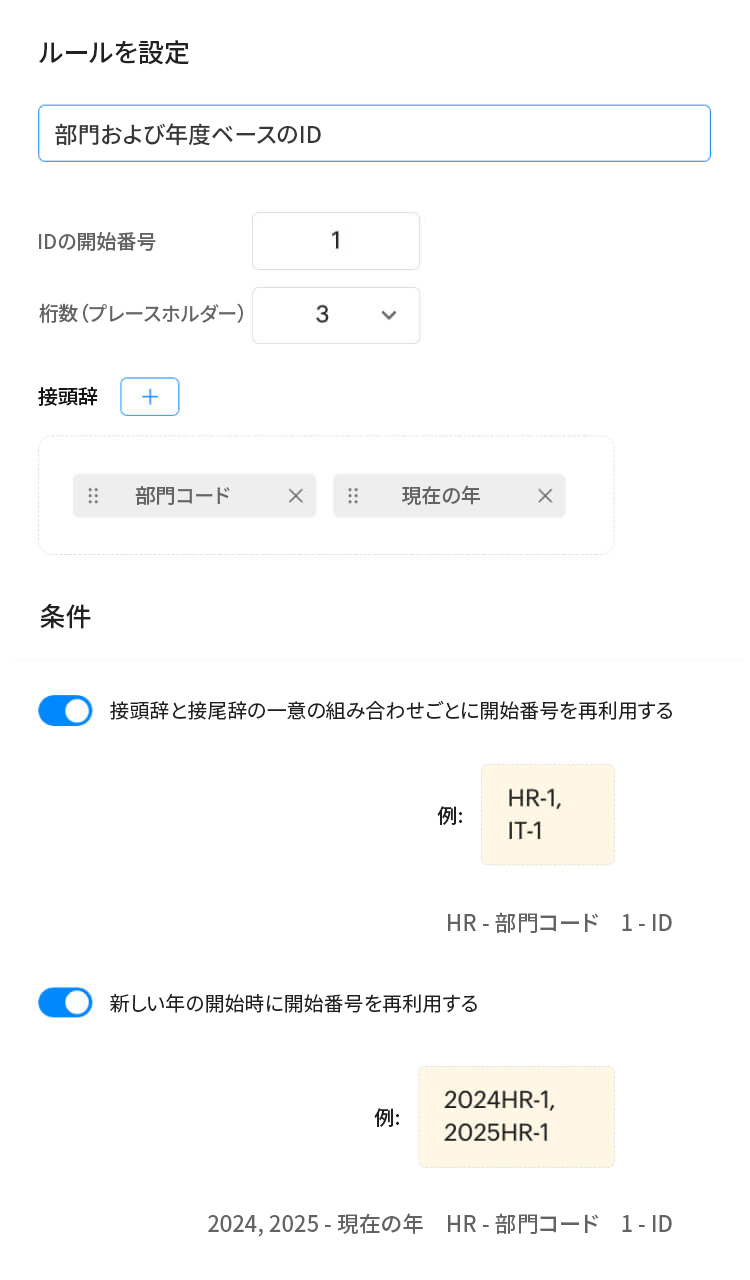
Task: Click the drag handle on the 部門コード chip
Action: tap(94, 495)
